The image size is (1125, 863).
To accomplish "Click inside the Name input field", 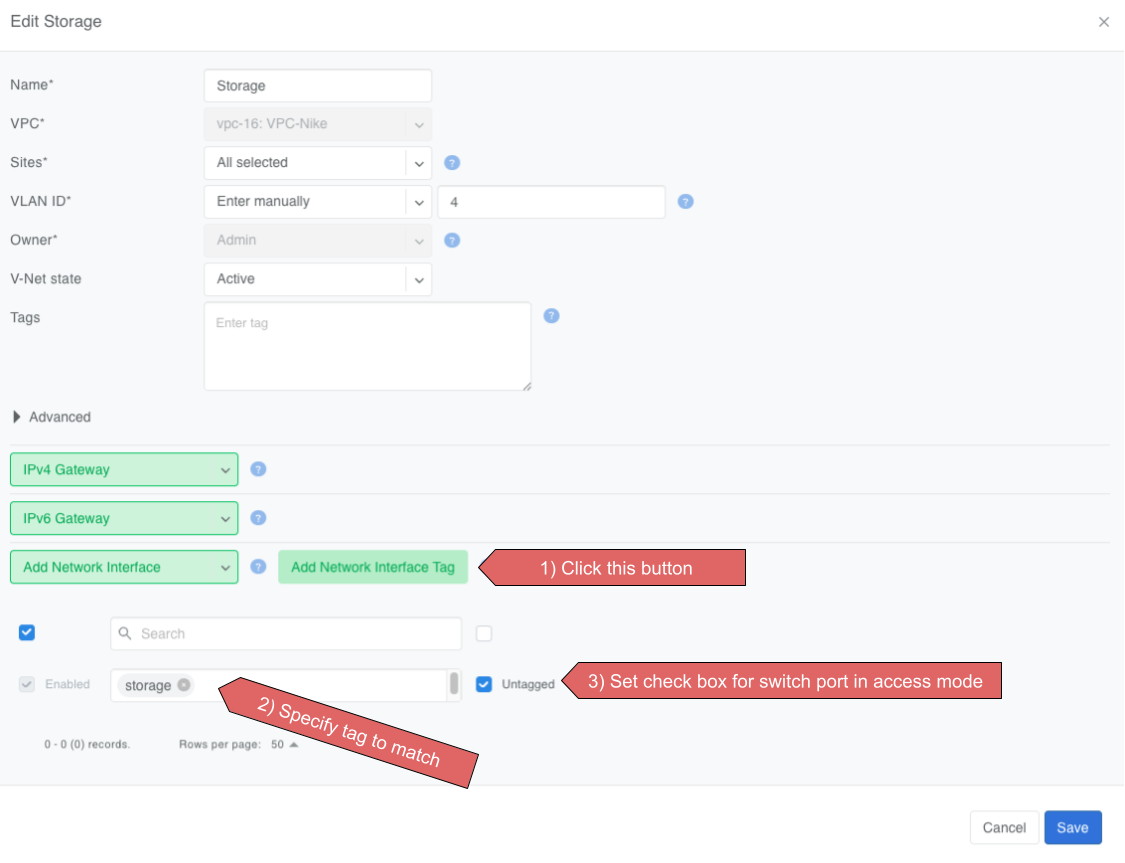I will point(317,85).
